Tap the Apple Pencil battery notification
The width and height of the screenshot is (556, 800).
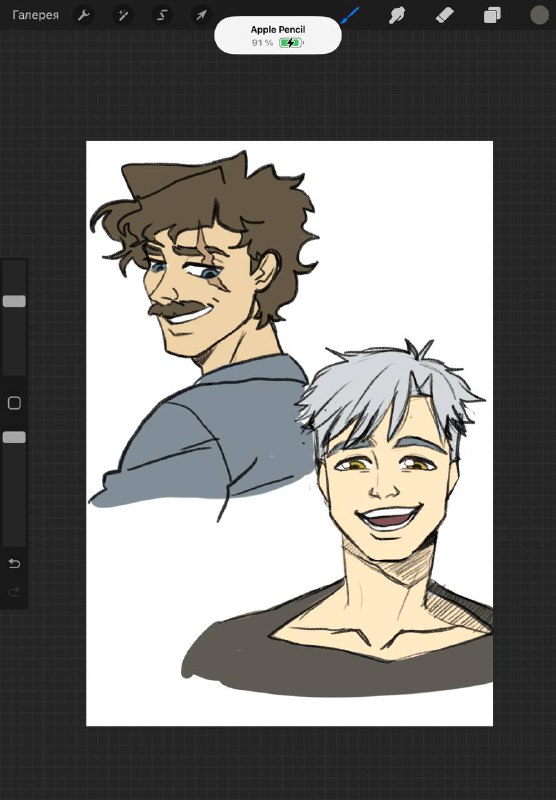(278, 35)
